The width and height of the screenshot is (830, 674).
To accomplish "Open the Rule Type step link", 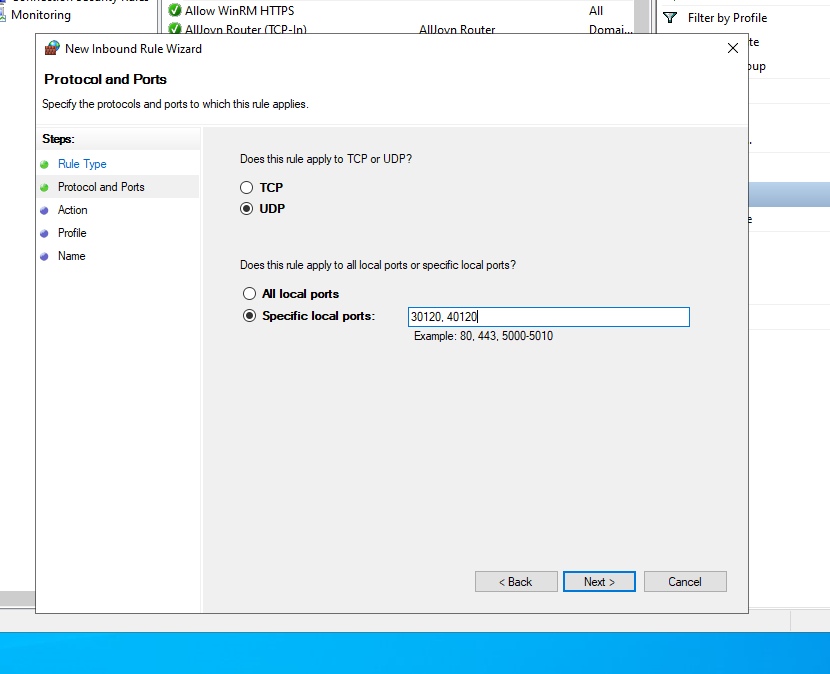I will coord(82,164).
